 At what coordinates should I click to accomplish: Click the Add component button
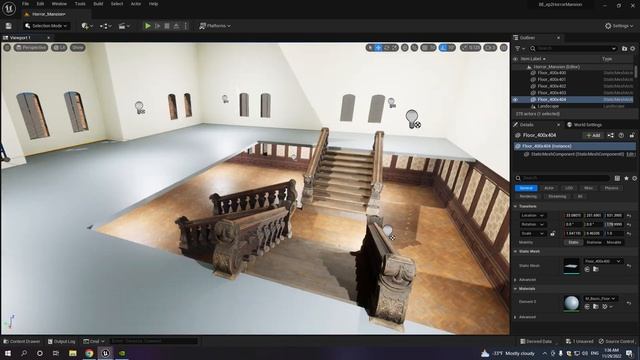click(x=593, y=136)
